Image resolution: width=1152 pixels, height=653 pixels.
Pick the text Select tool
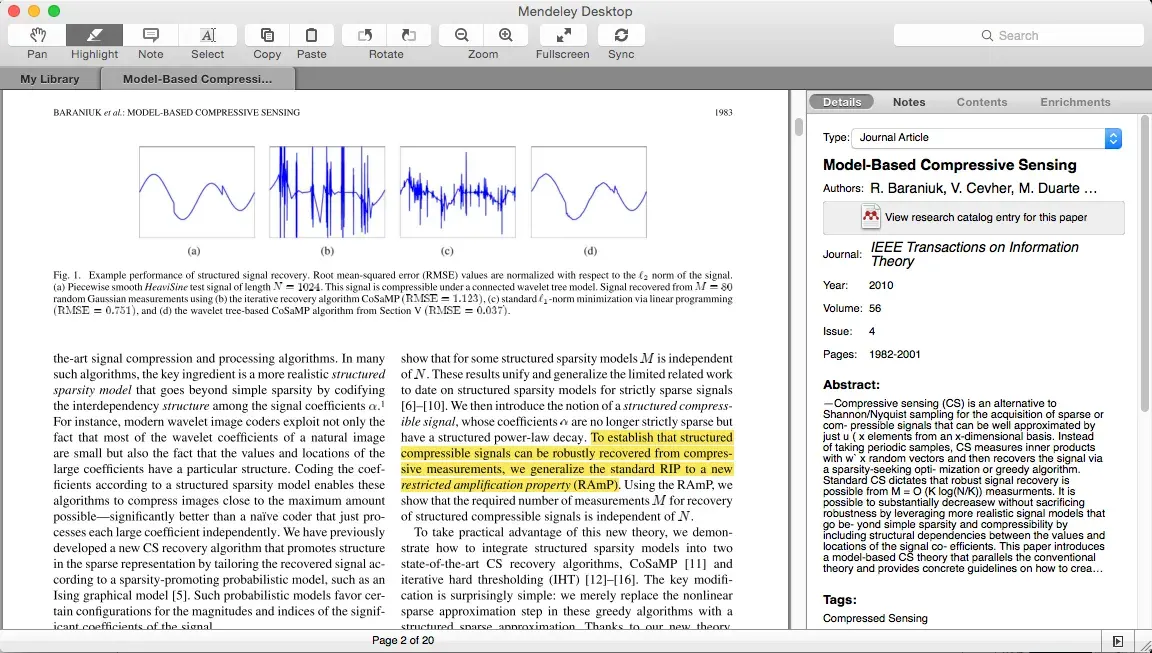tap(208, 36)
